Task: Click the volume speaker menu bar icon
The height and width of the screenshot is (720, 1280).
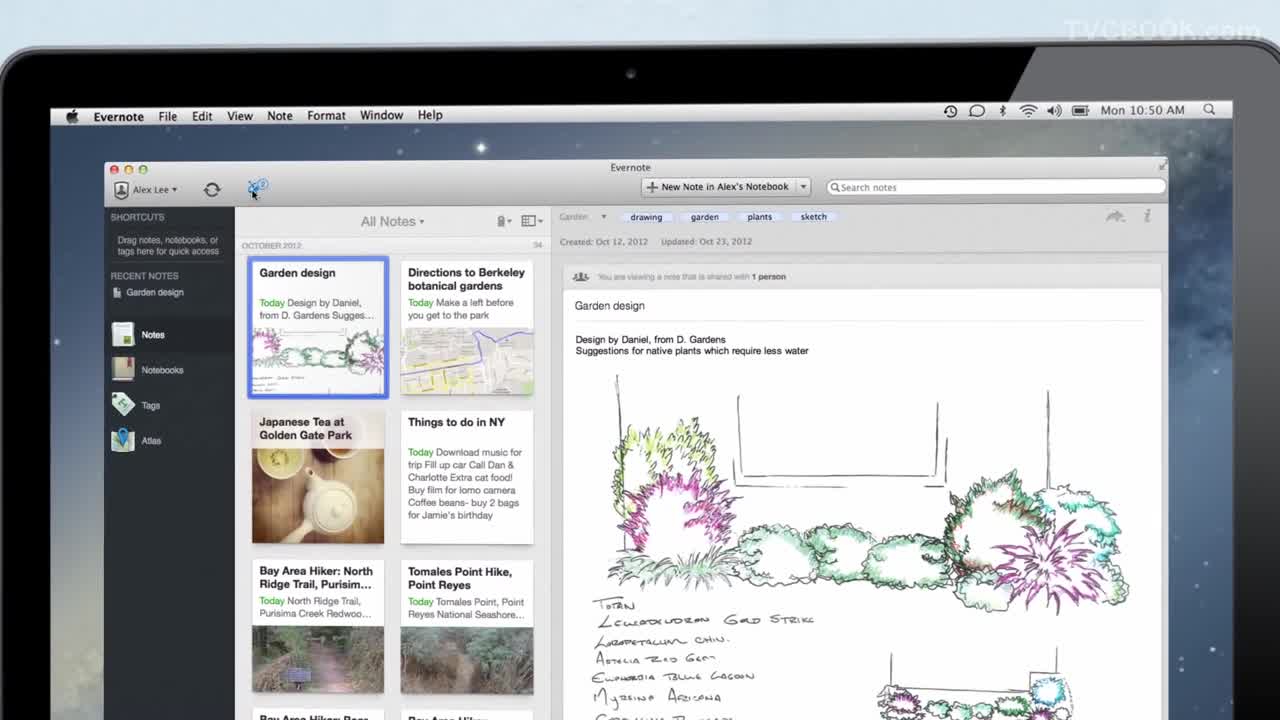Action: coord(1054,111)
